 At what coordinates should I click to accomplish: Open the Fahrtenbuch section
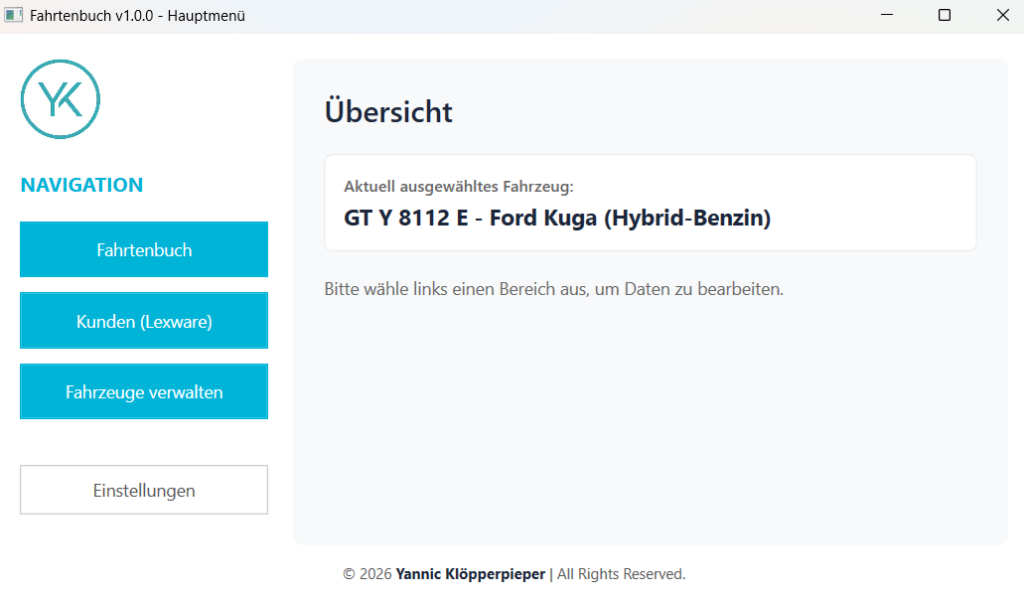[144, 250]
